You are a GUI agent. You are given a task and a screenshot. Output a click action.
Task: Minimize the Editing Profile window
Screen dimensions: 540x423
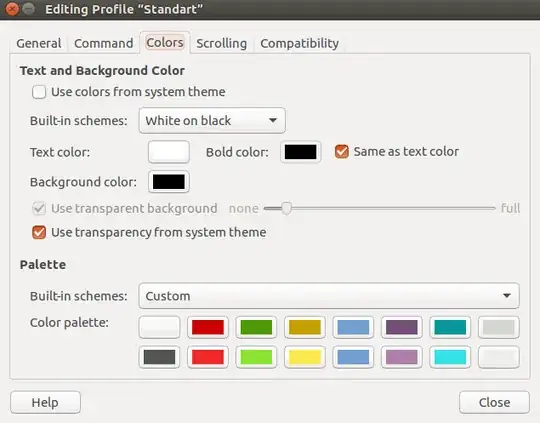(29, 9)
